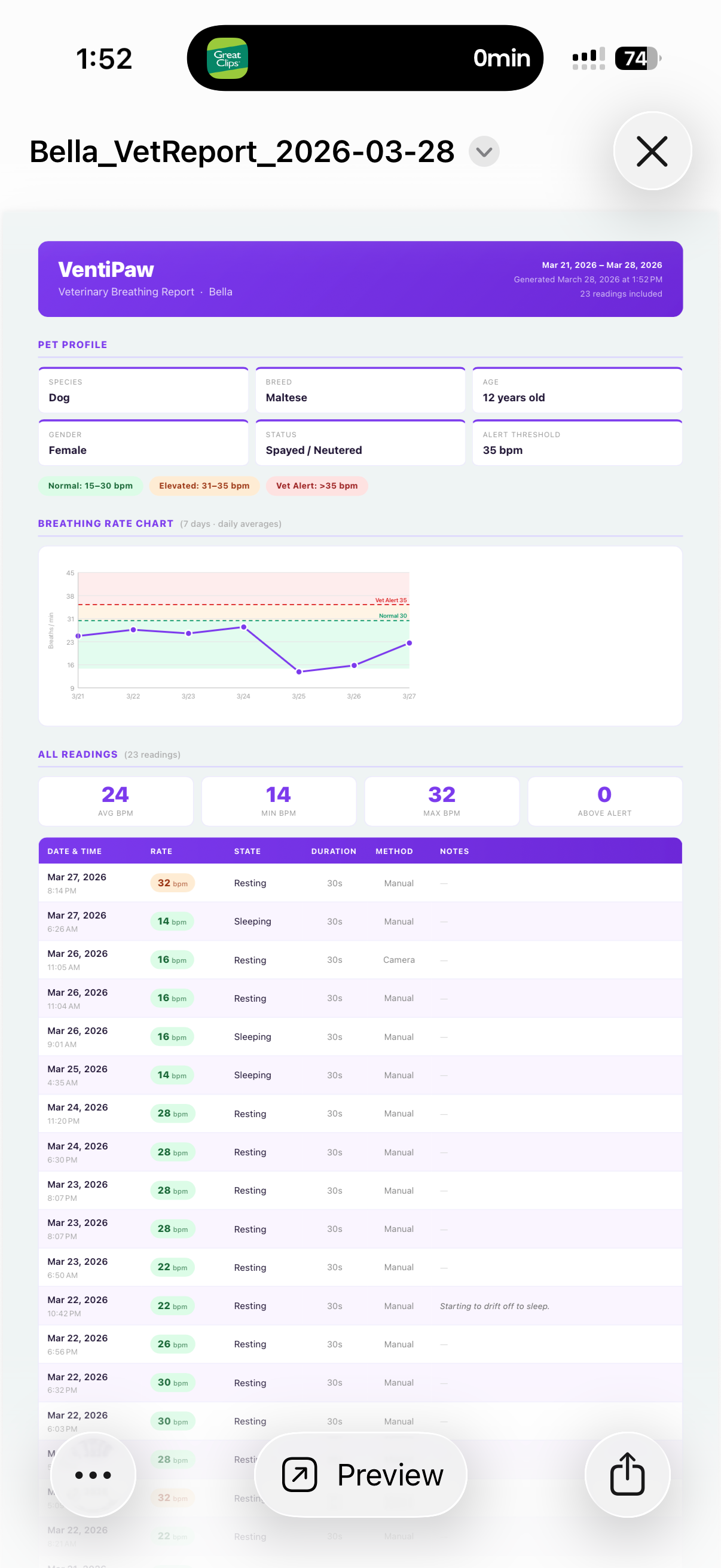Tap the Elevated: 31–35 bpm orange badge
The width and height of the screenshot is (721, 1568).
(x=204, y=486)
